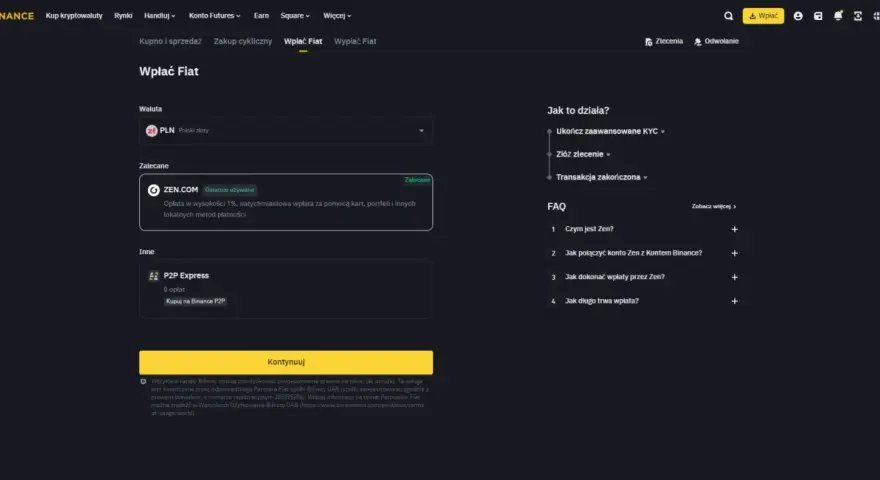Viewport: 880px width, 480px height.
Task: Open the Odwołanie link
Action: 716,42
